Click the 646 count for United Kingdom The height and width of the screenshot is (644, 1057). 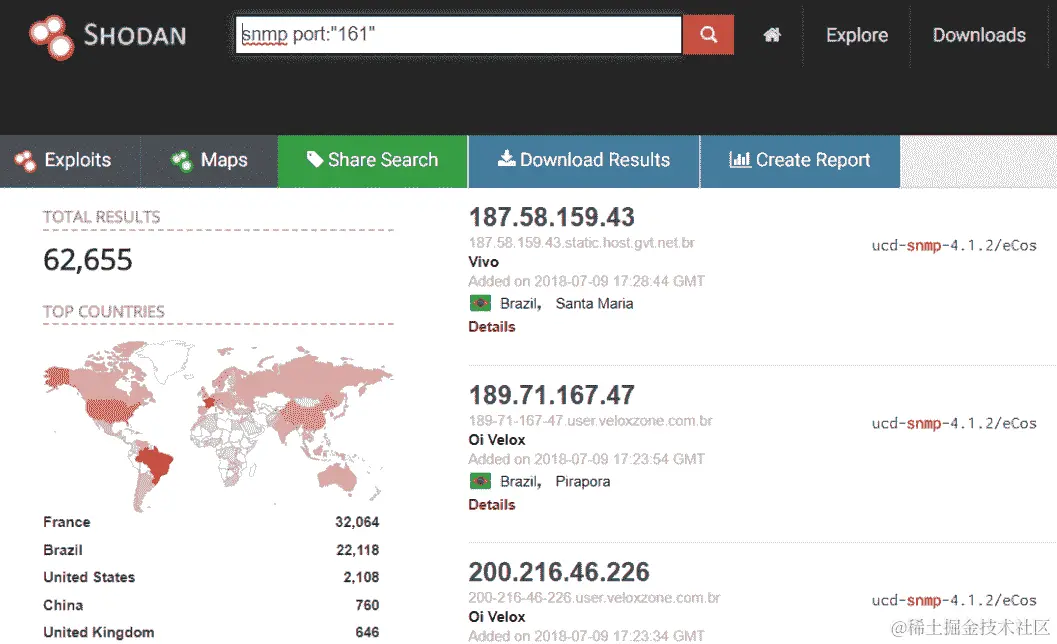pyautogui.click(x=367, y=633)
